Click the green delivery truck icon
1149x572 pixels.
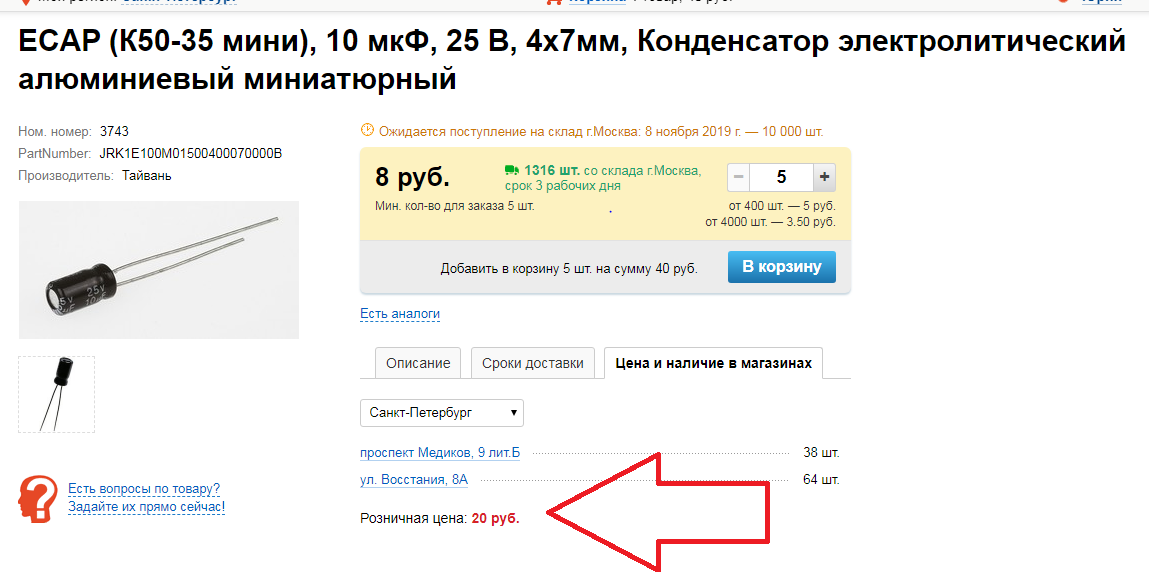[x=511, y=170]
